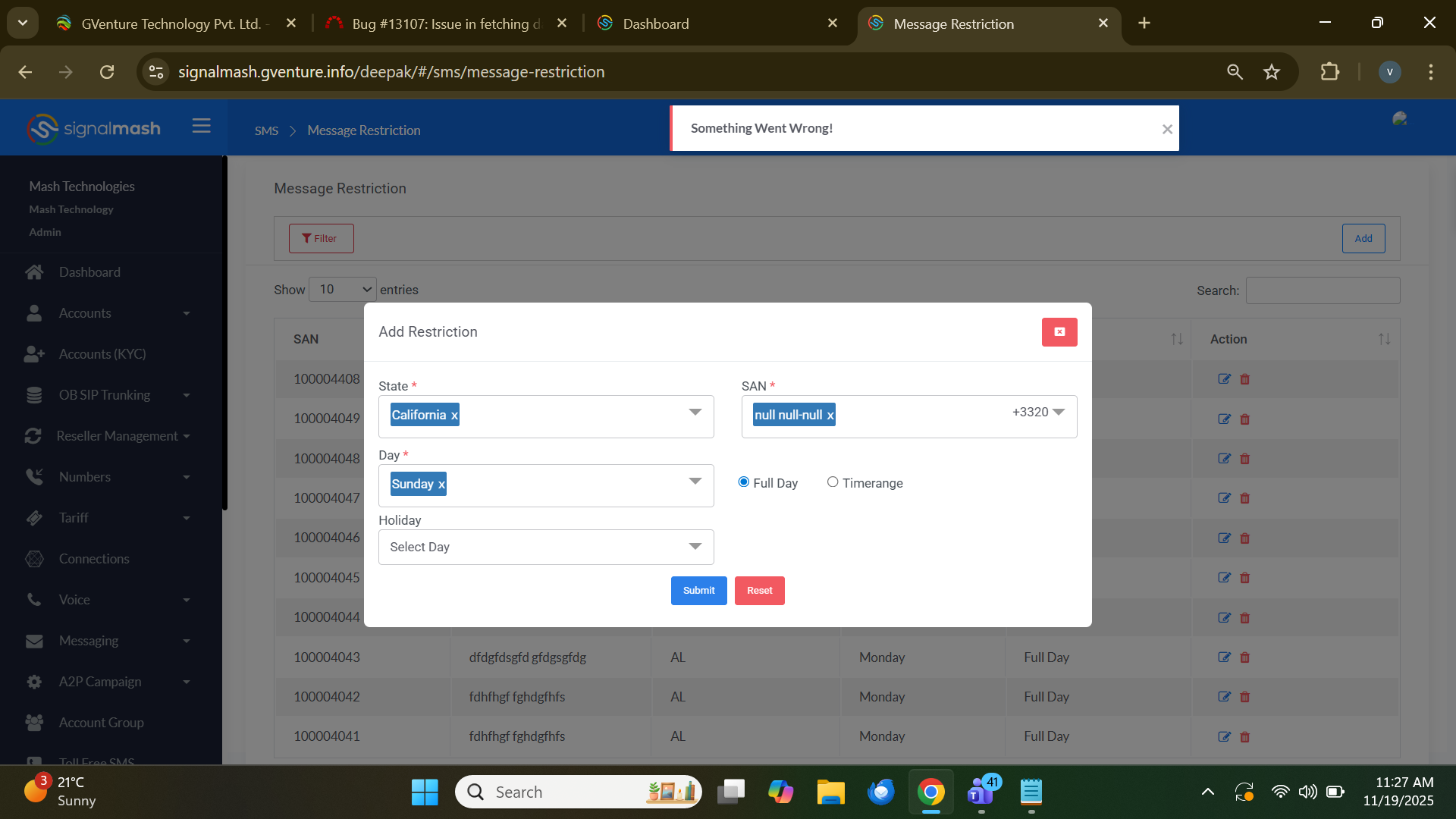1456x819 pixels.
Task: Open the Holiday Select Day dropdown
Action: click(x=545, y=547)
